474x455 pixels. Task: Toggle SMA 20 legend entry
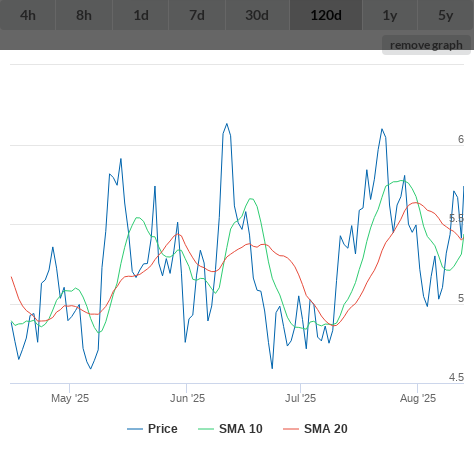326,429
